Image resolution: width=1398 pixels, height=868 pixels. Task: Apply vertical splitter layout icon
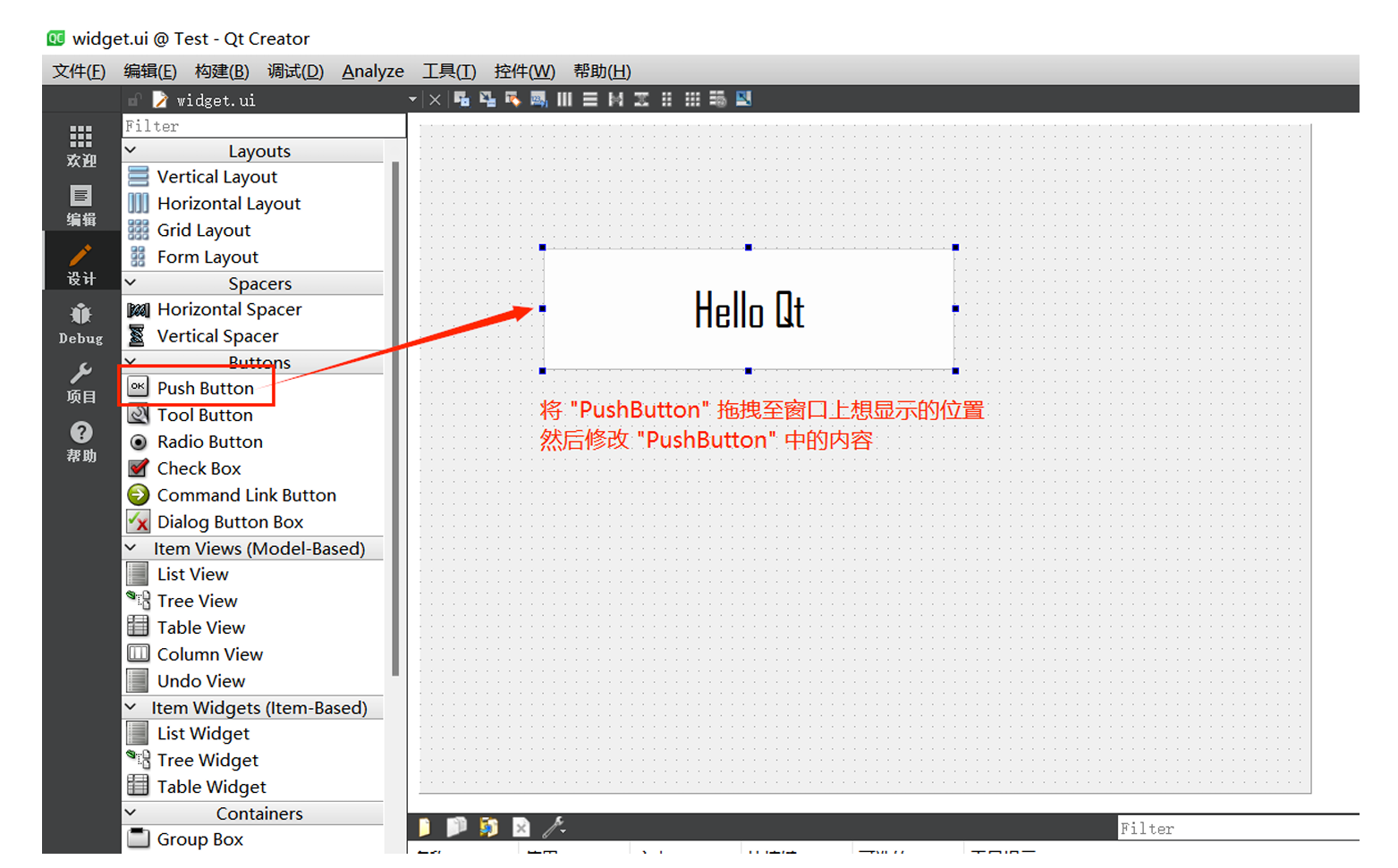641,99
